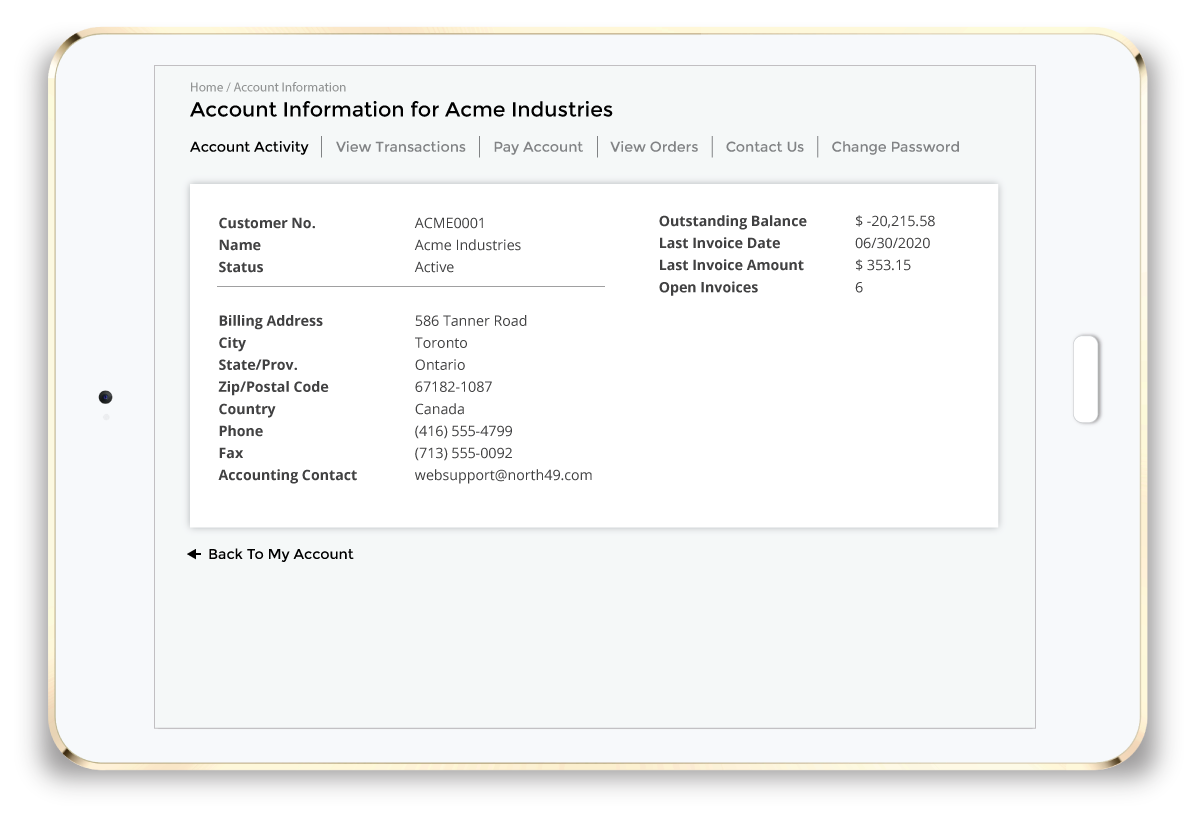1200x821 pixels.
Task: Click the Fax label
Action: (231, 453)
